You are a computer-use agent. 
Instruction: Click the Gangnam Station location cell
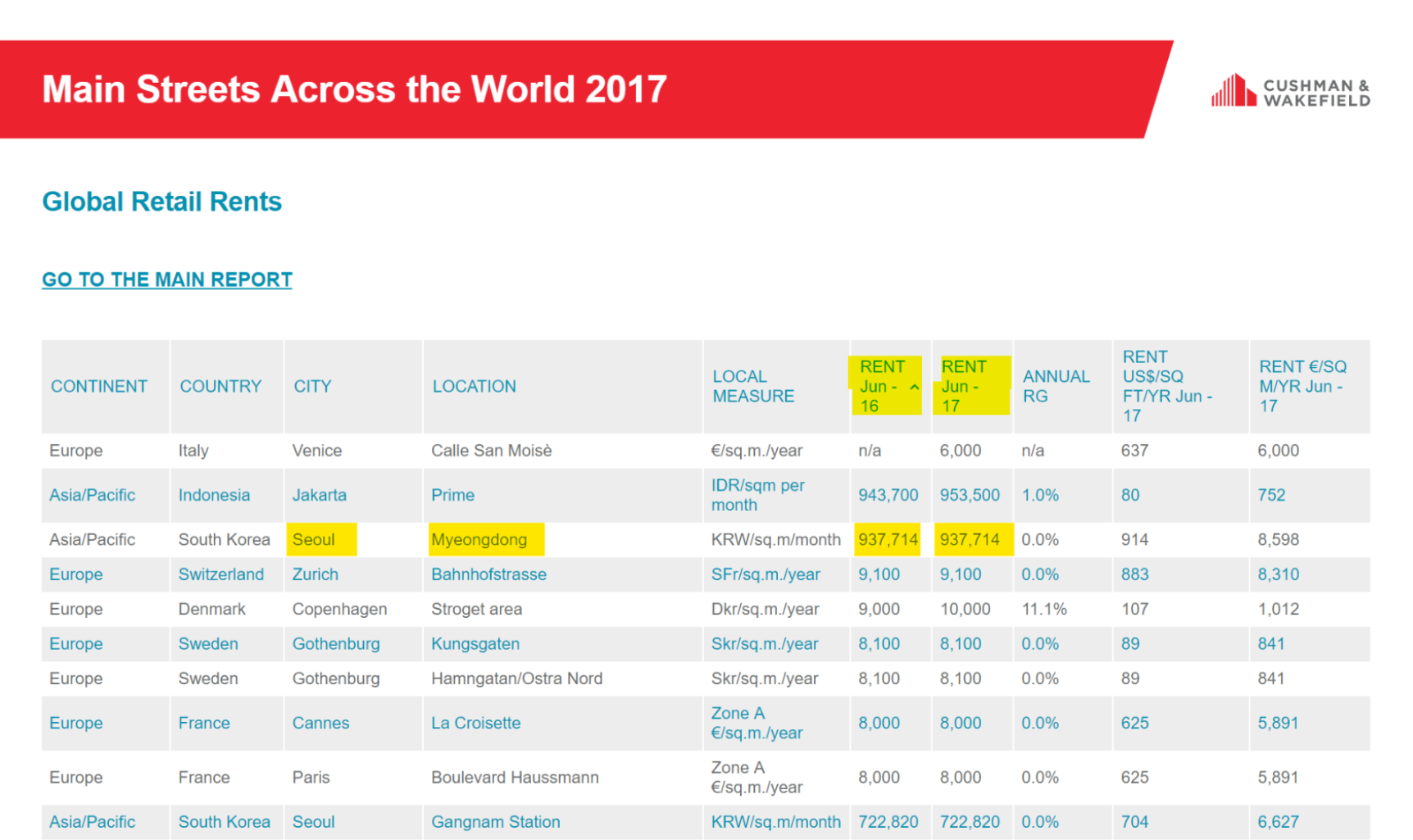click(496, 822)
